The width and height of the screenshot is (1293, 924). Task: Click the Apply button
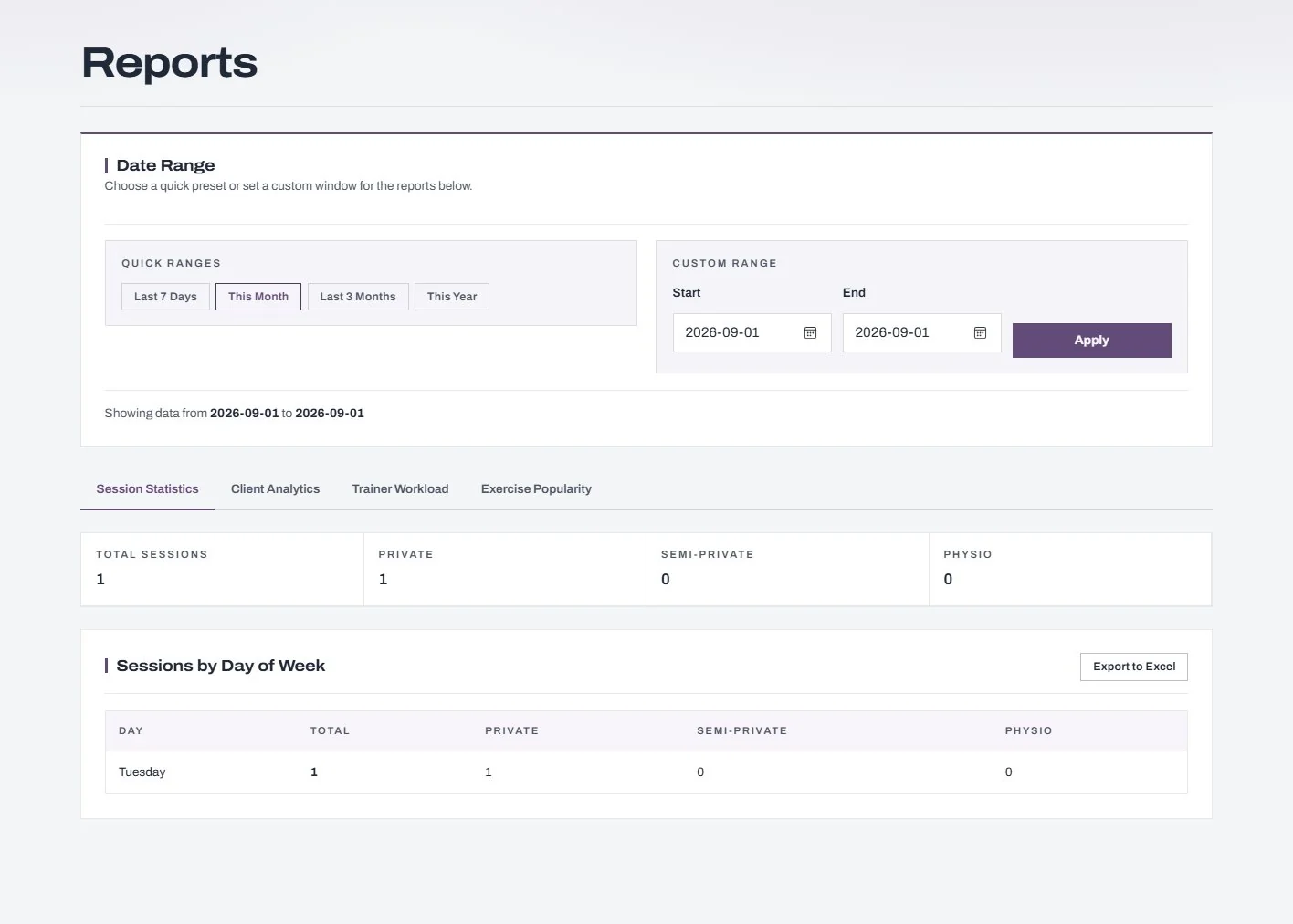(1091, 341)
